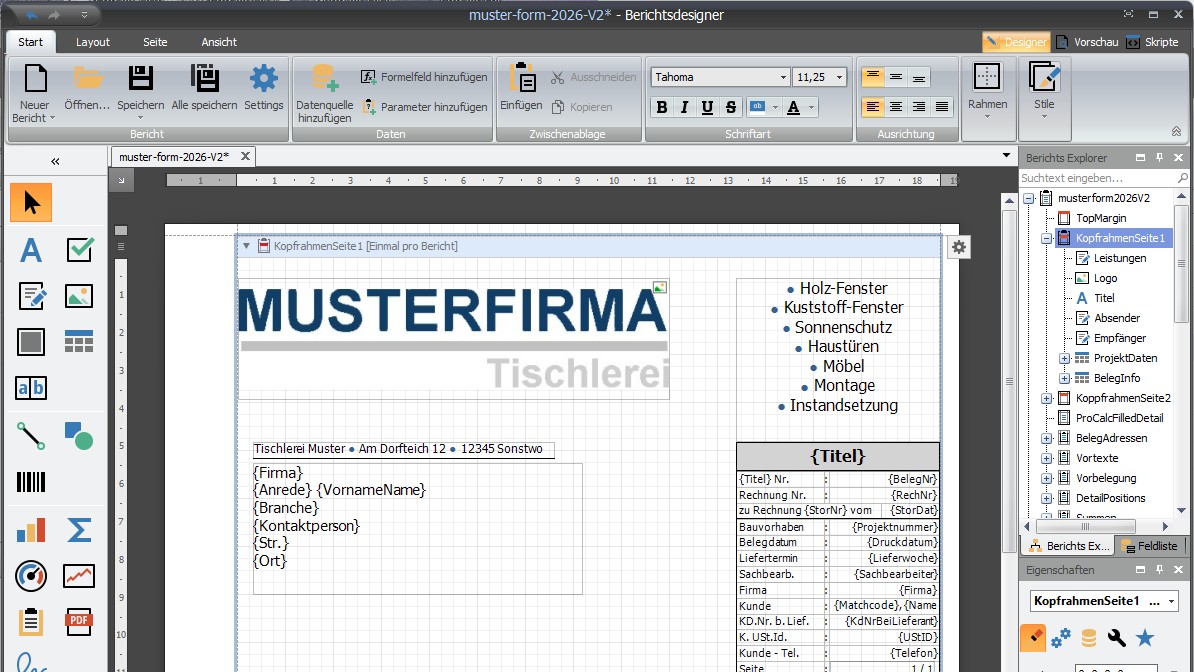Open the Tahoma font name dropdown
The width and height of the screenshot is (1194, 672).
(783, 78)
